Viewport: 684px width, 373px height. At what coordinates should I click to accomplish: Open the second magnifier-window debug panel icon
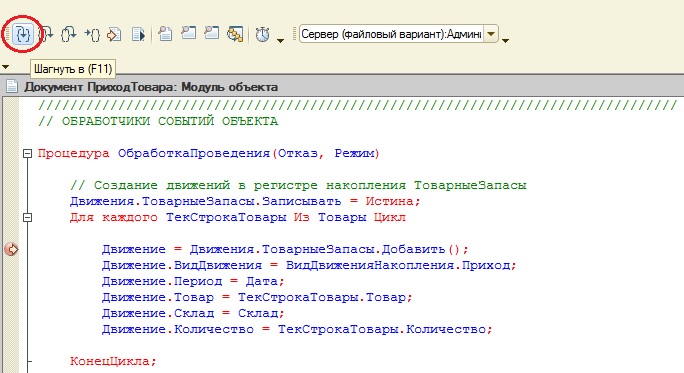pyautogui.click(x=212, y=34)
